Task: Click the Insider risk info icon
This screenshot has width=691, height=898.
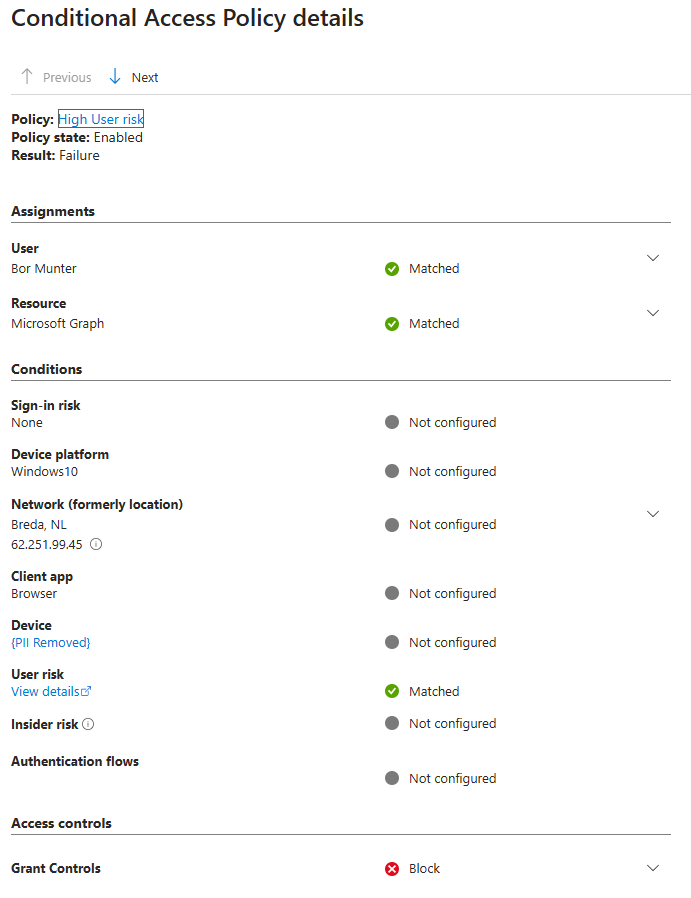Action: tap(88, 724)
